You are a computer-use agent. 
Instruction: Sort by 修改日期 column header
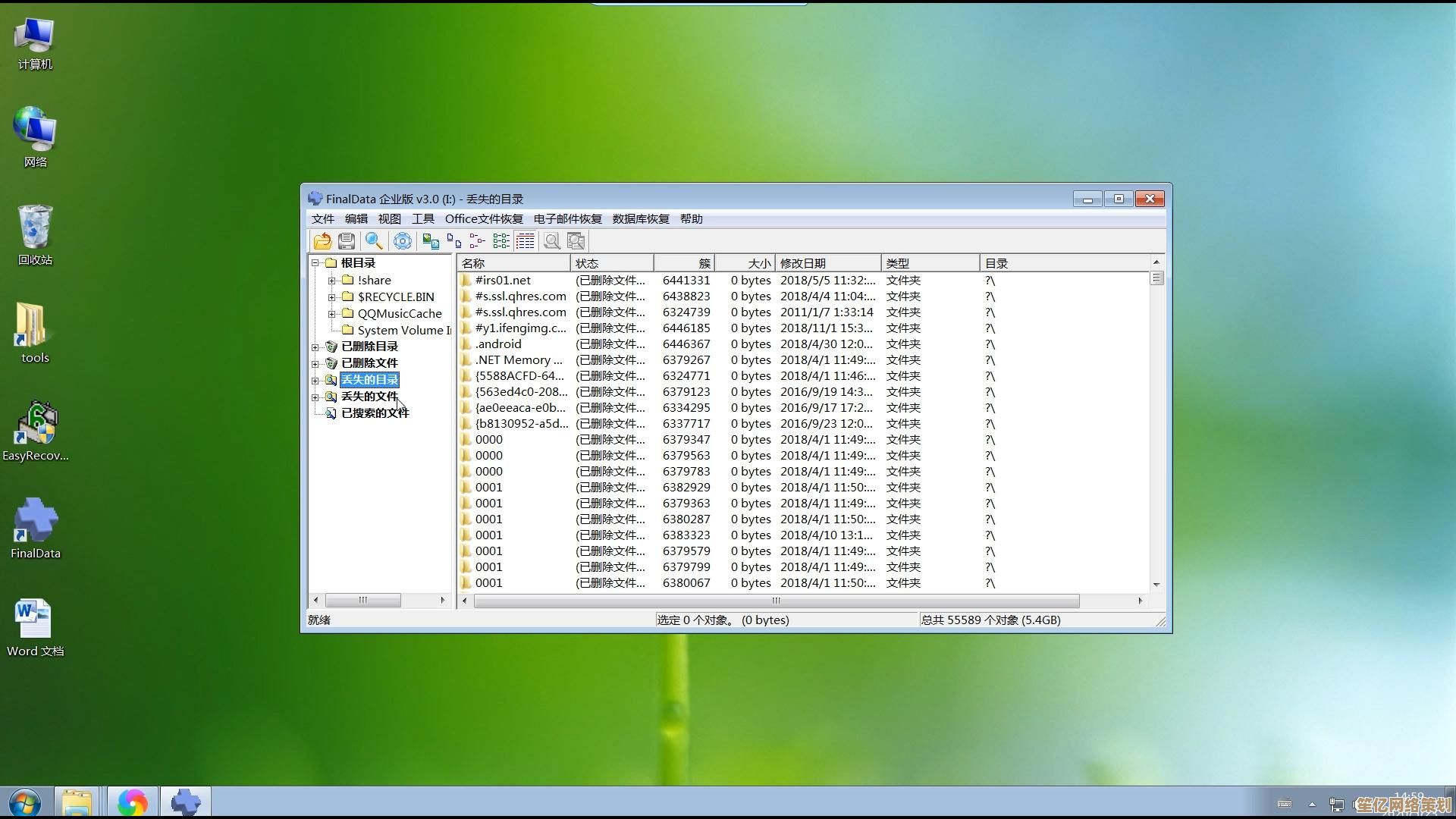pos(827,263)
